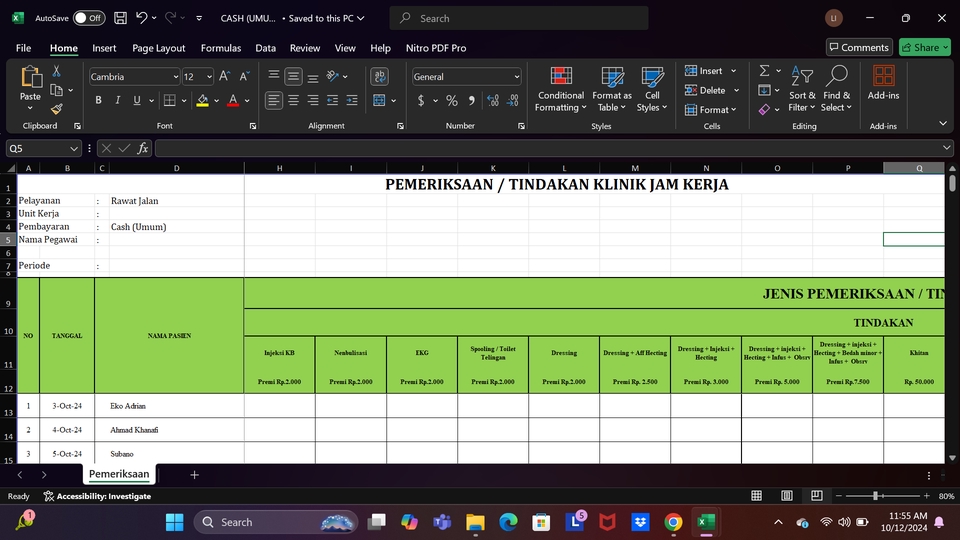Click the Format Painter brush icon
960x540 pixels.
click(x=57, y=109)
